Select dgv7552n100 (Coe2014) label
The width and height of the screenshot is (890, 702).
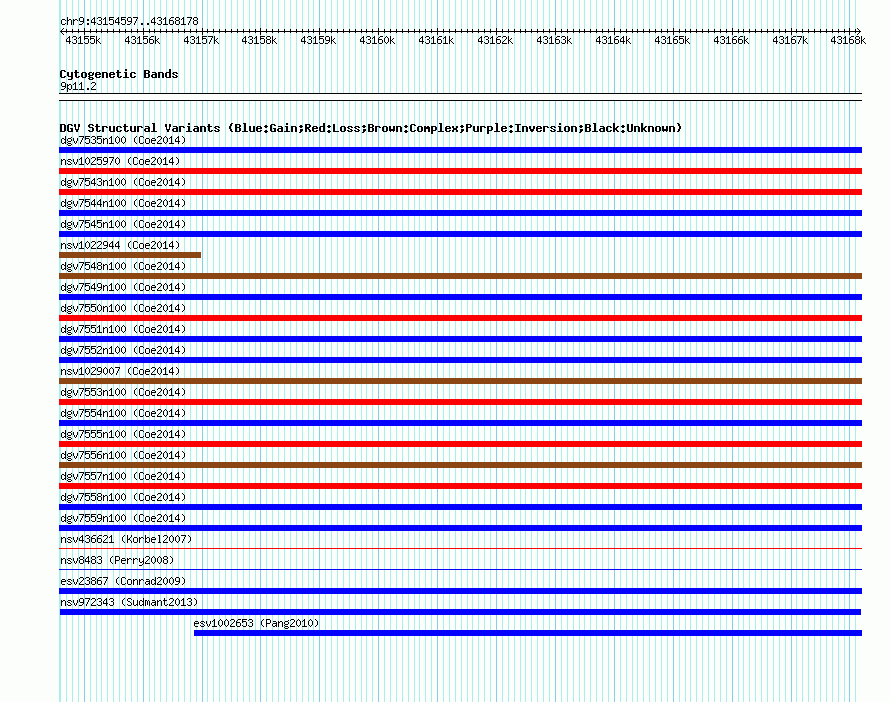coord(123,350)
